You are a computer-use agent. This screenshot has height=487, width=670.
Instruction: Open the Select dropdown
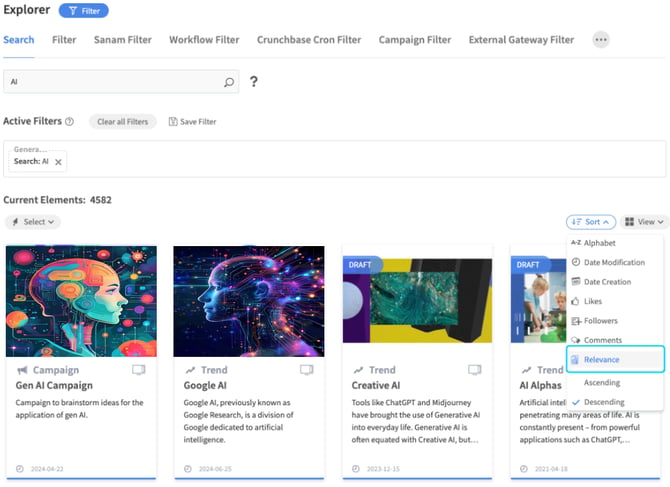(x=33, y=222)
